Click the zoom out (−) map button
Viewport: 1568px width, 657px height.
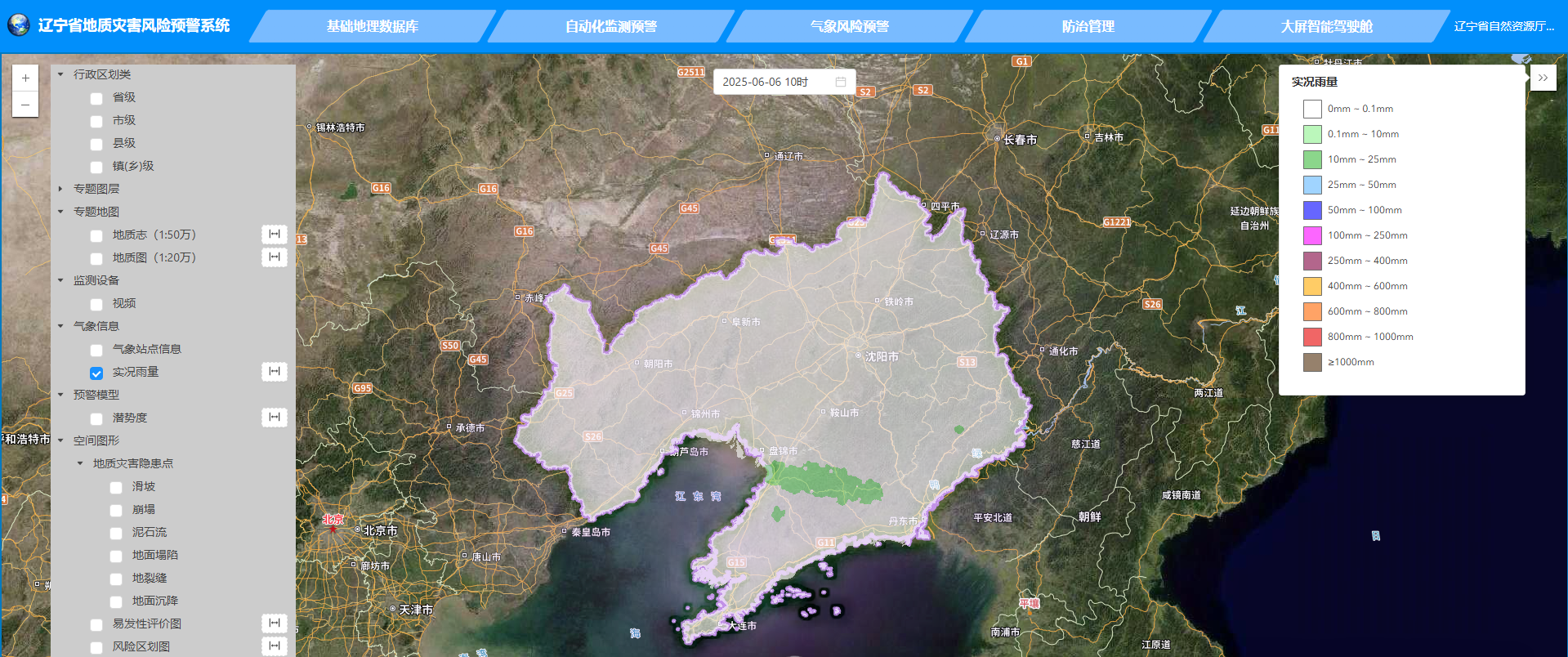click(x=25, y=105)
